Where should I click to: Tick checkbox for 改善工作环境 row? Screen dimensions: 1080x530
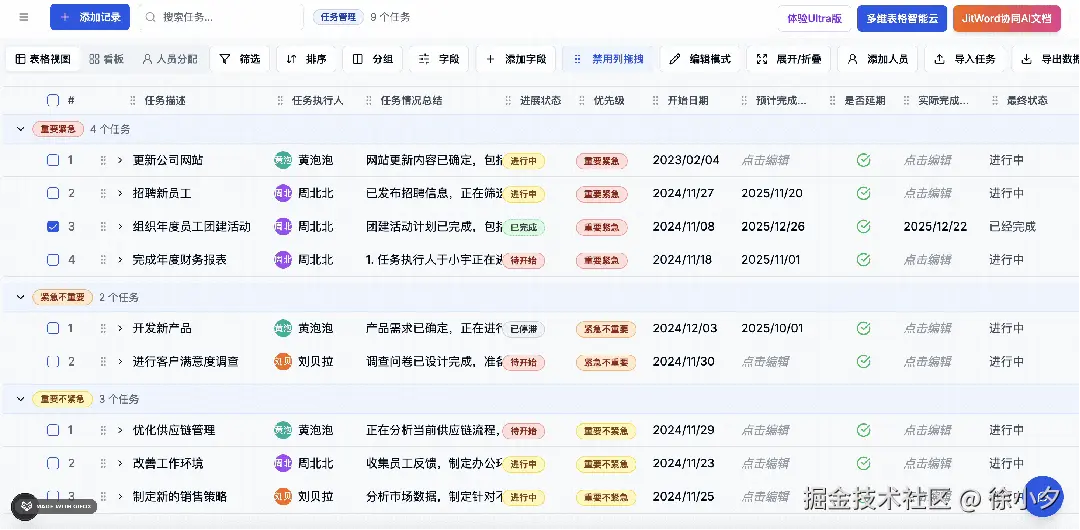coord(53,463)
